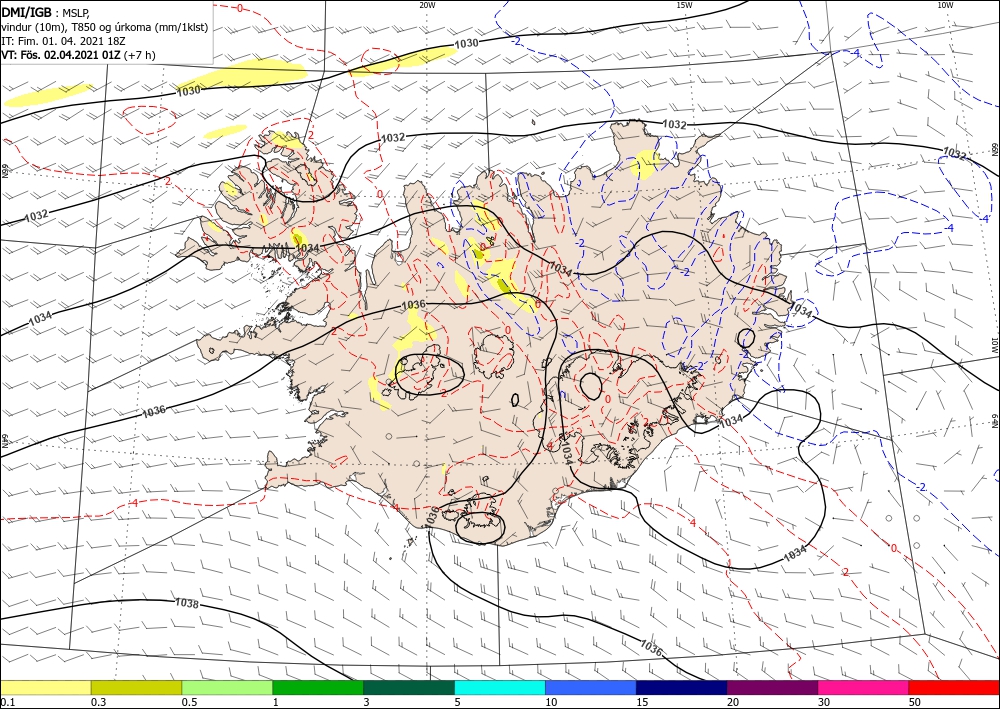Screen dimensions: 1000x709
Task: Click the "20W" longitude label
Action: click(x=427, y=5)
